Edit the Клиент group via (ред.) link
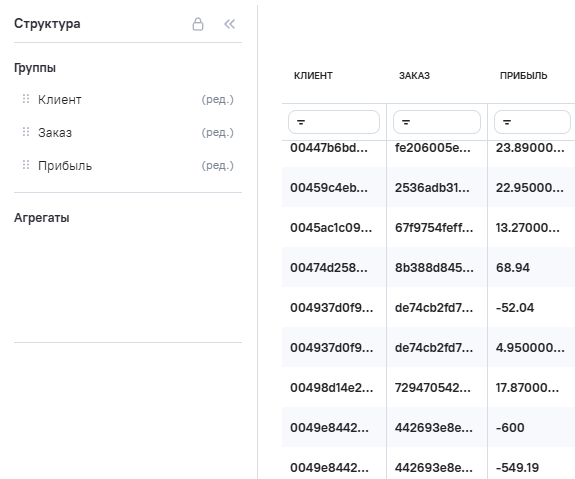The width and height of the screenshot is (575, 479). (x=217, y=99)
